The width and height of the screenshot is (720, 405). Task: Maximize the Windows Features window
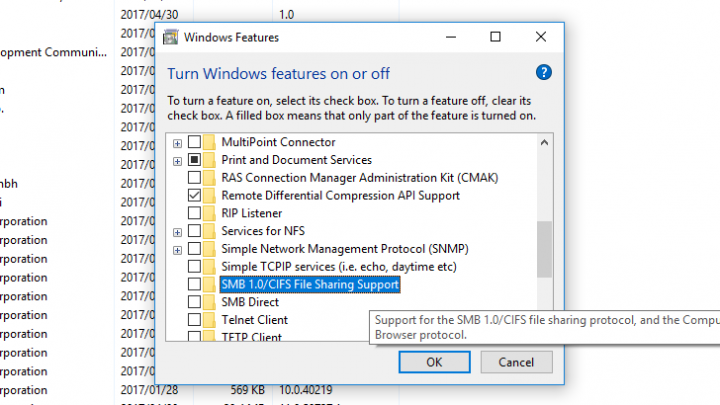(495, 37)
